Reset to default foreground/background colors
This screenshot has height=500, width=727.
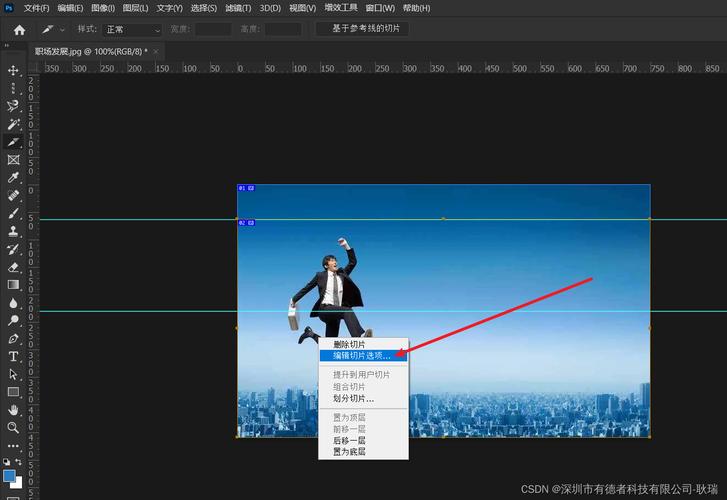7,463
